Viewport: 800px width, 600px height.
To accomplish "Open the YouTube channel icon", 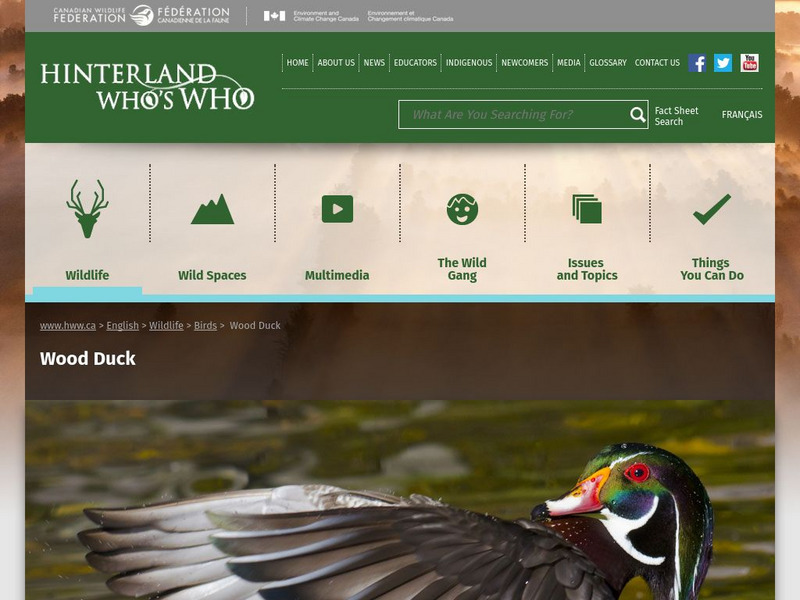I will coord(747,62).
